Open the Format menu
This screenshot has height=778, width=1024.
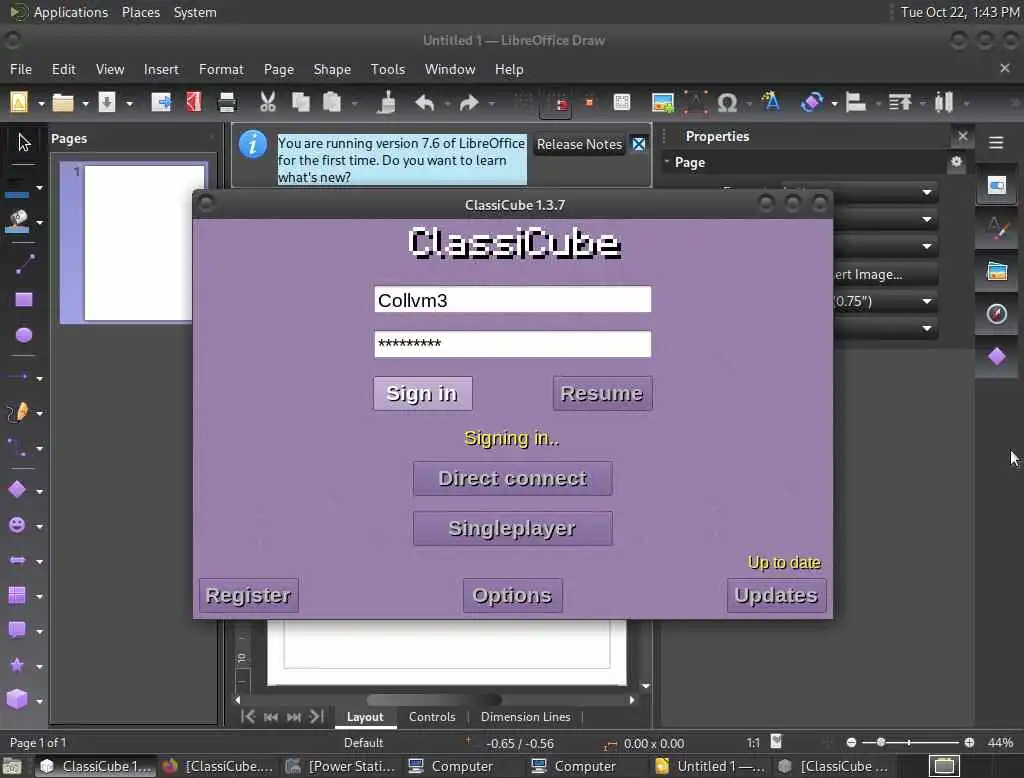point(221,69)
